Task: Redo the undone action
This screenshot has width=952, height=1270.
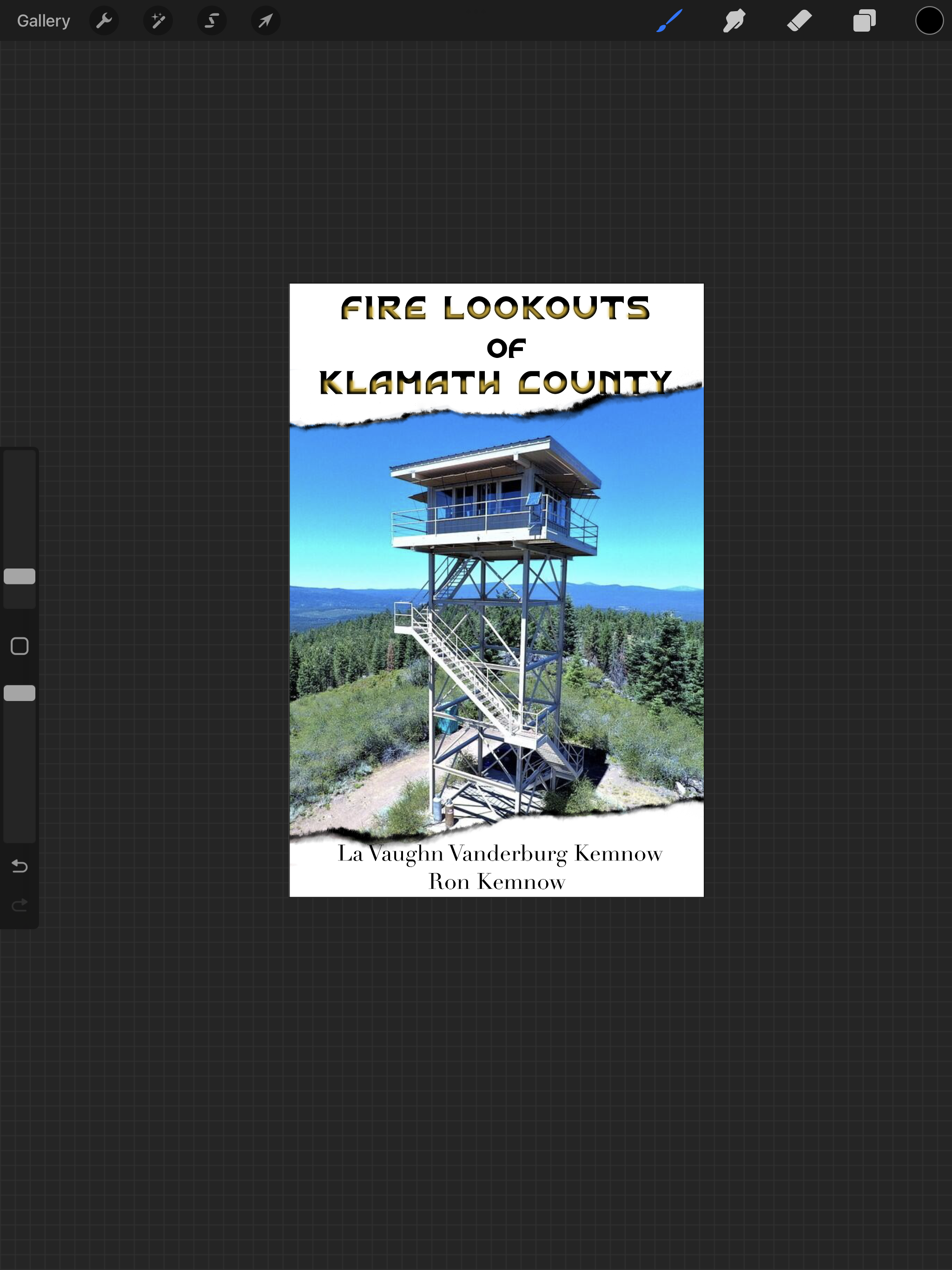Action: click(20, 906)
